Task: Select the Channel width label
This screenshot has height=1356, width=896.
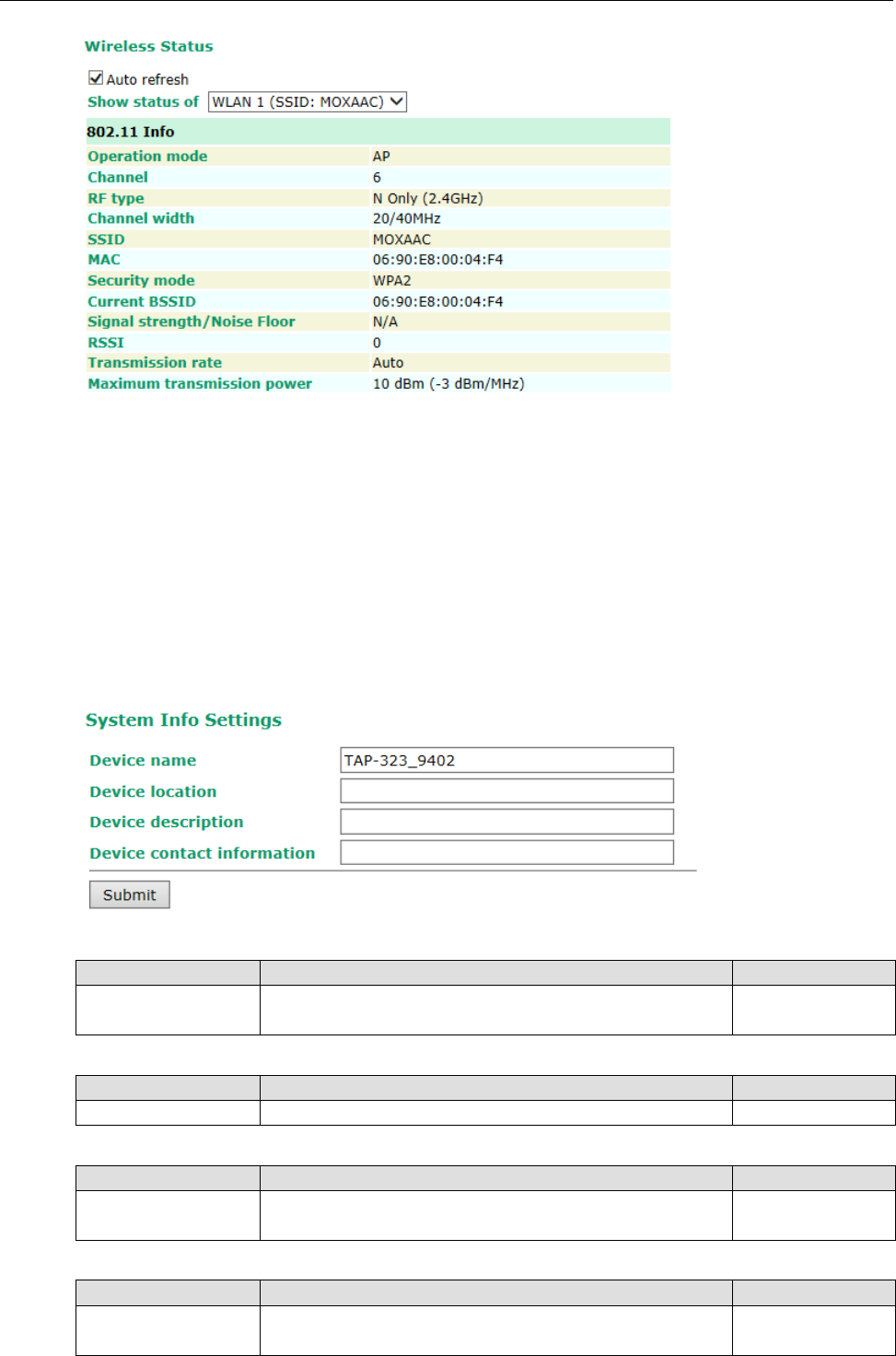Action: (x=141, y=218)
